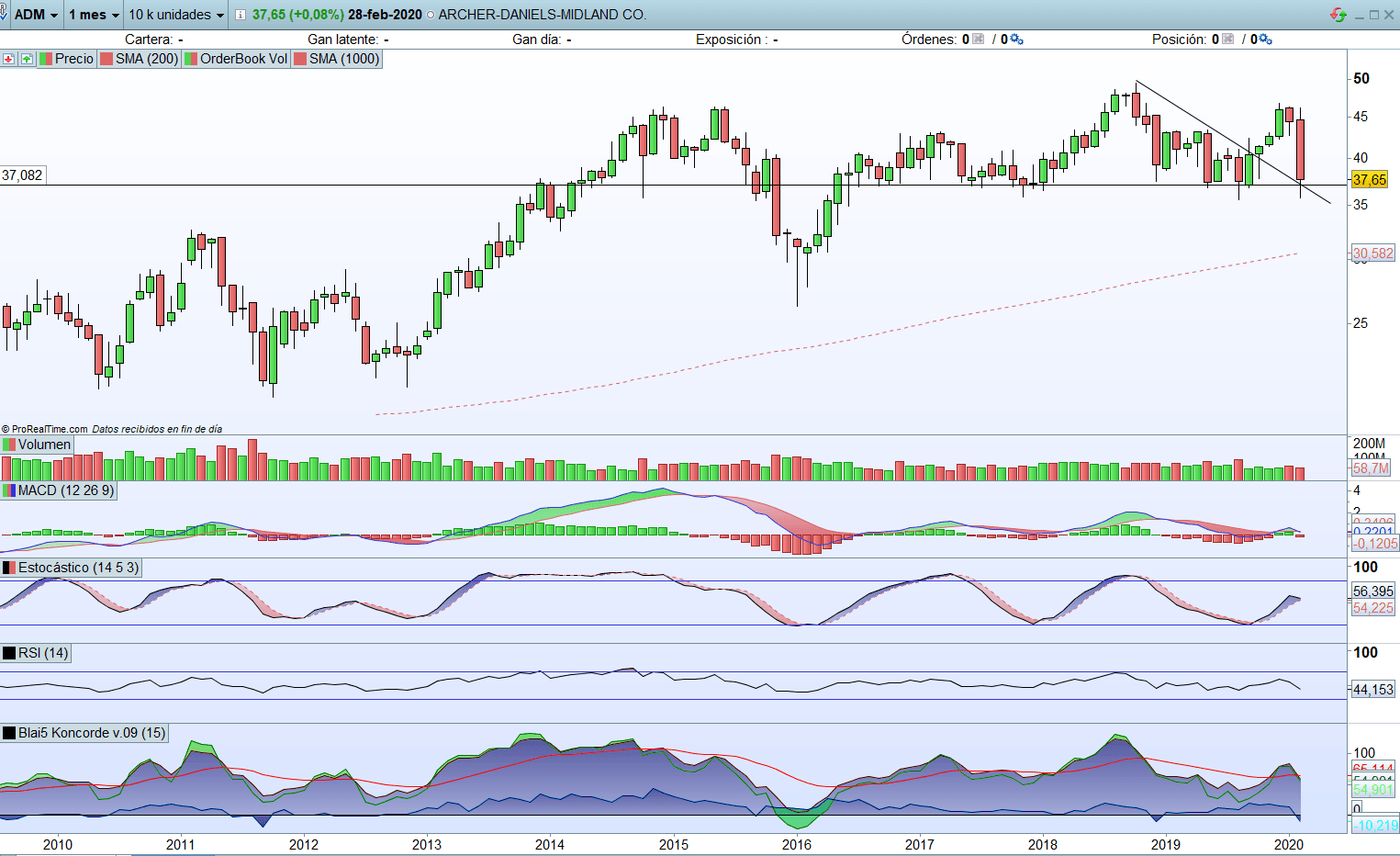Click the 54,901 Koncorde value tag
This screenshot has height=856, width=1400.
coord(1373,790)
